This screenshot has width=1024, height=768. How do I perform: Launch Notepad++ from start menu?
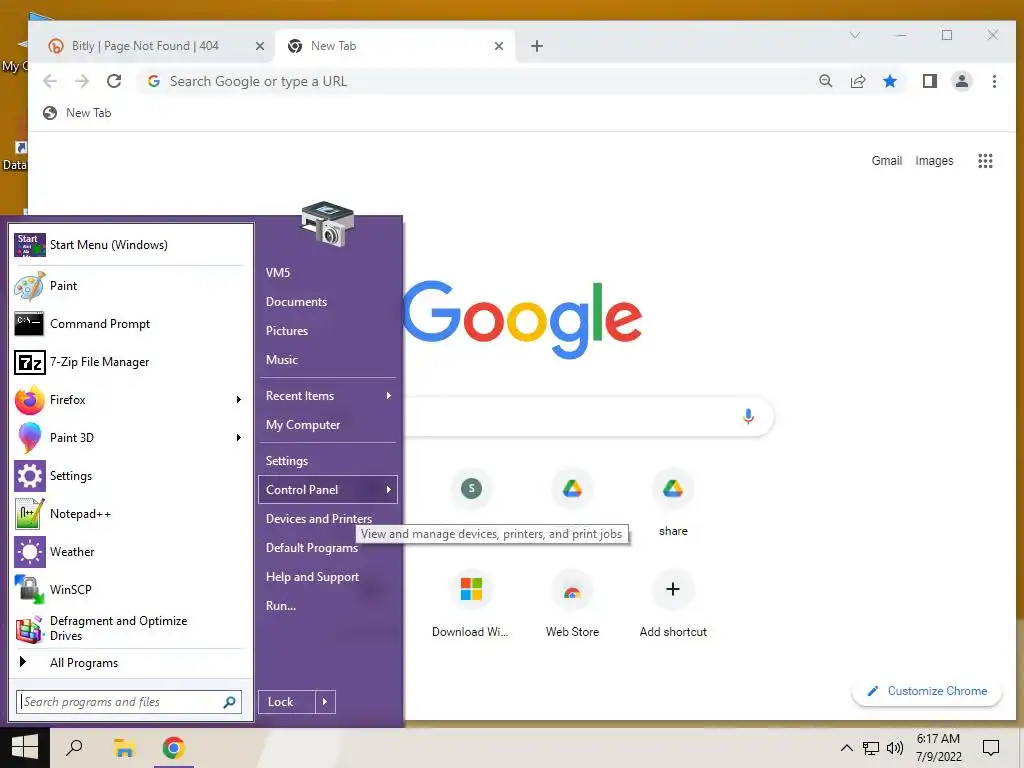(x=129, y=513)
